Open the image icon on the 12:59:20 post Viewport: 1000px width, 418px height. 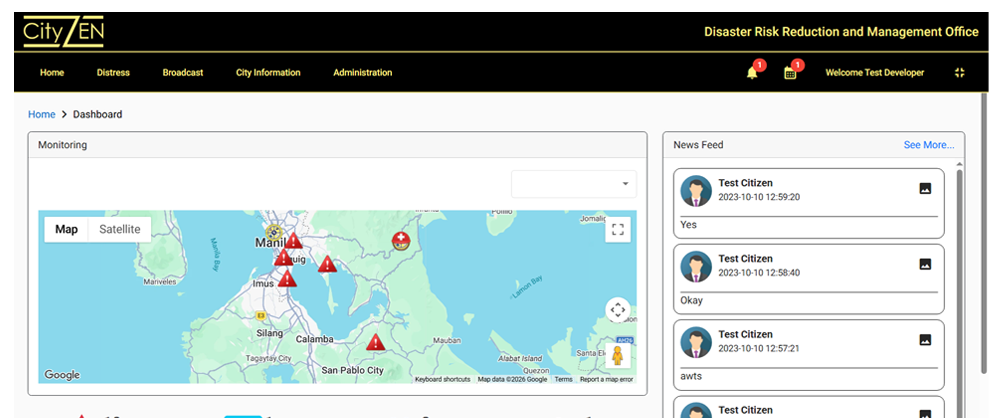pos(925,188)
